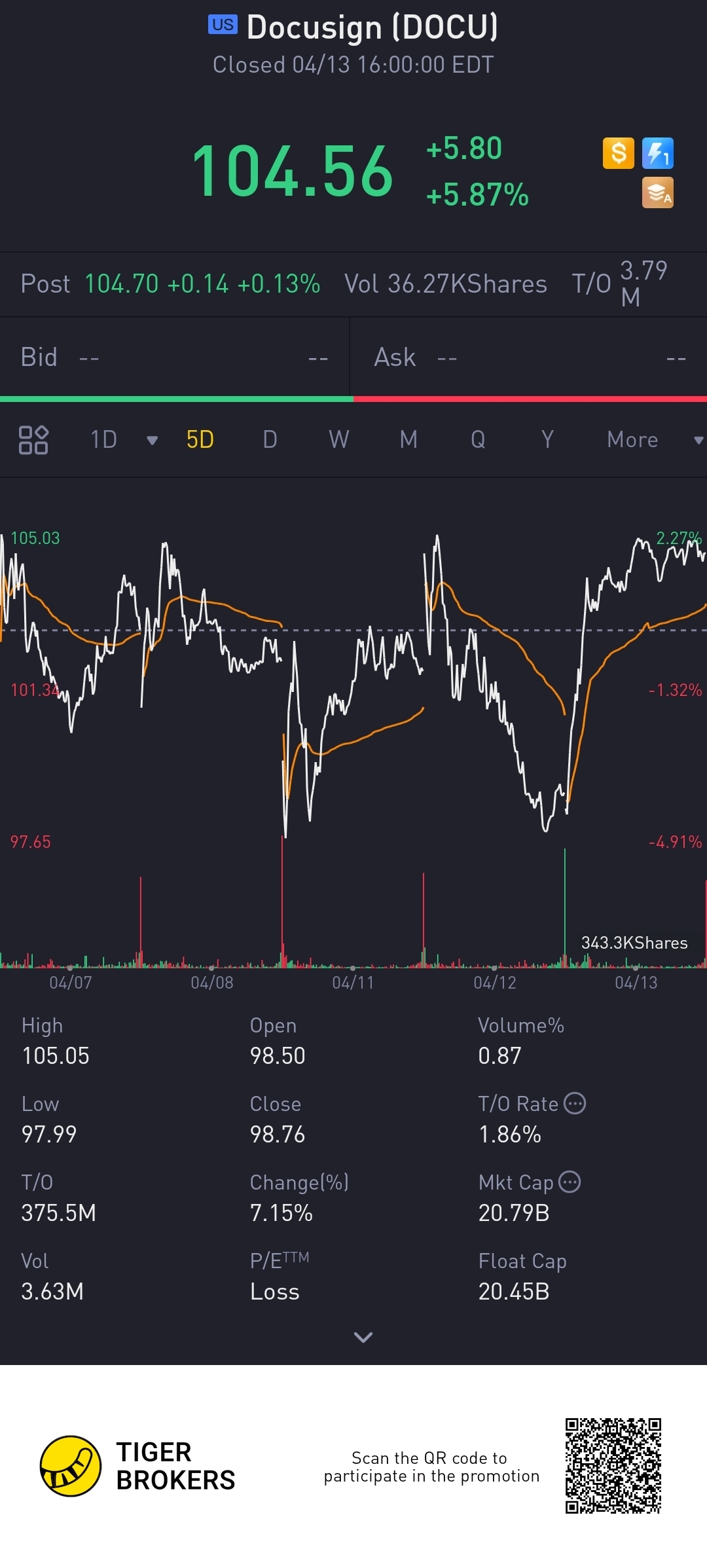Tap the green bid ratio bar
This screenshot has height=1568, width=707.
coord(177,399)
